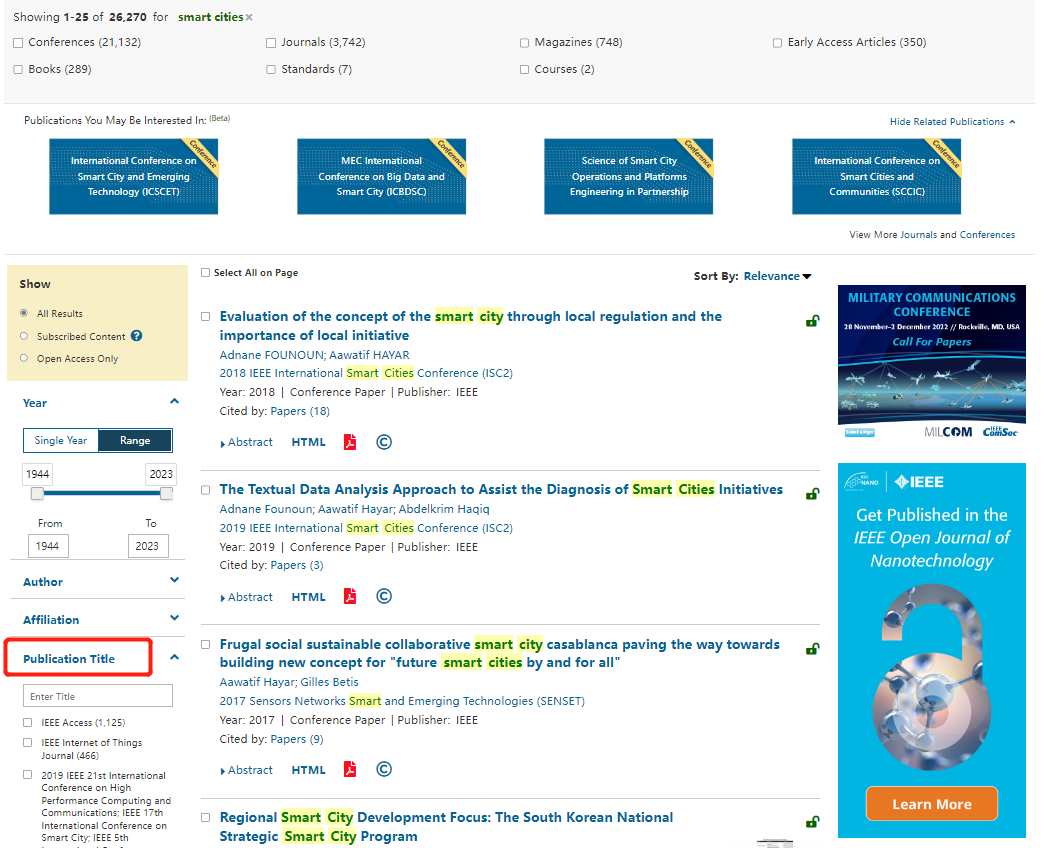The image size is (1054, 848).
Task: Open HTML version of Textual Data Analysis paper
Action: 309,597
